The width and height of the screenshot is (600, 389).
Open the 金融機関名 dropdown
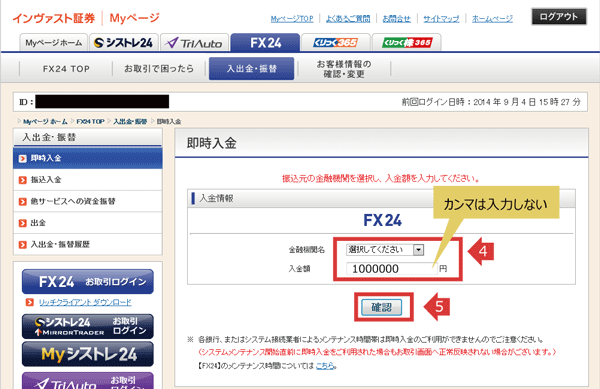coord(385,250)
